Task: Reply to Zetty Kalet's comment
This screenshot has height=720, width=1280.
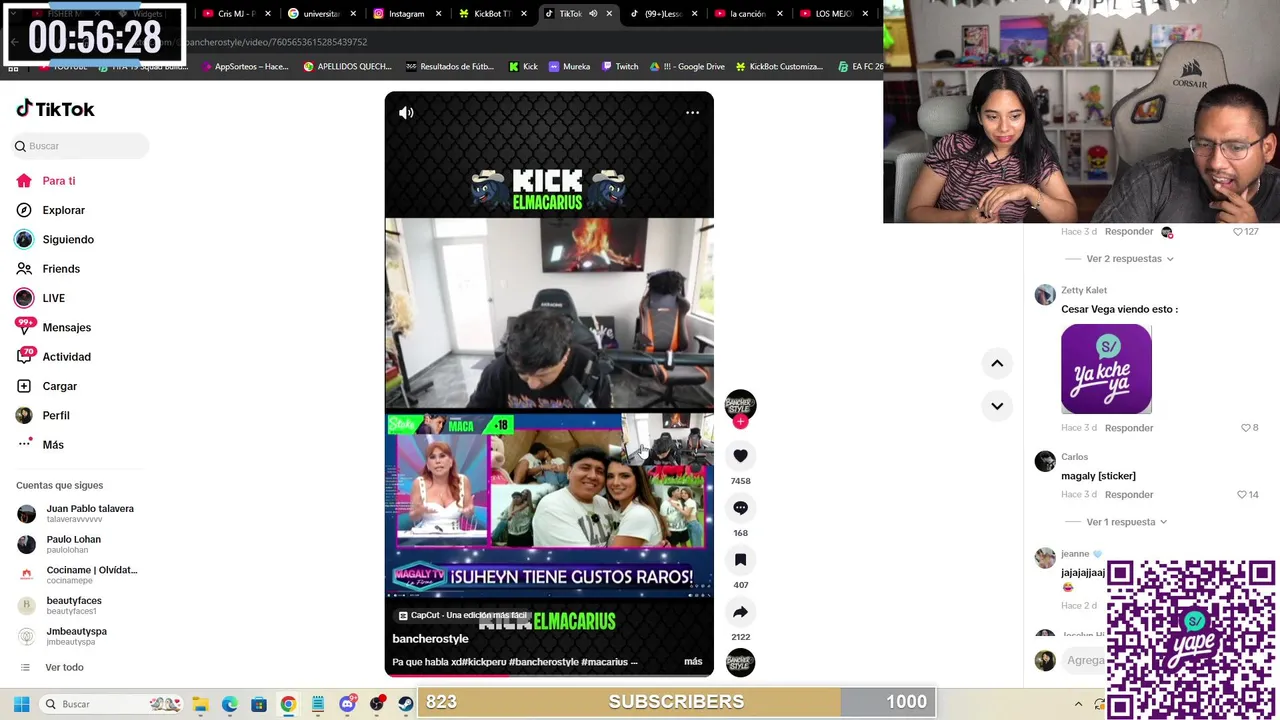Action: [1129, 428]
